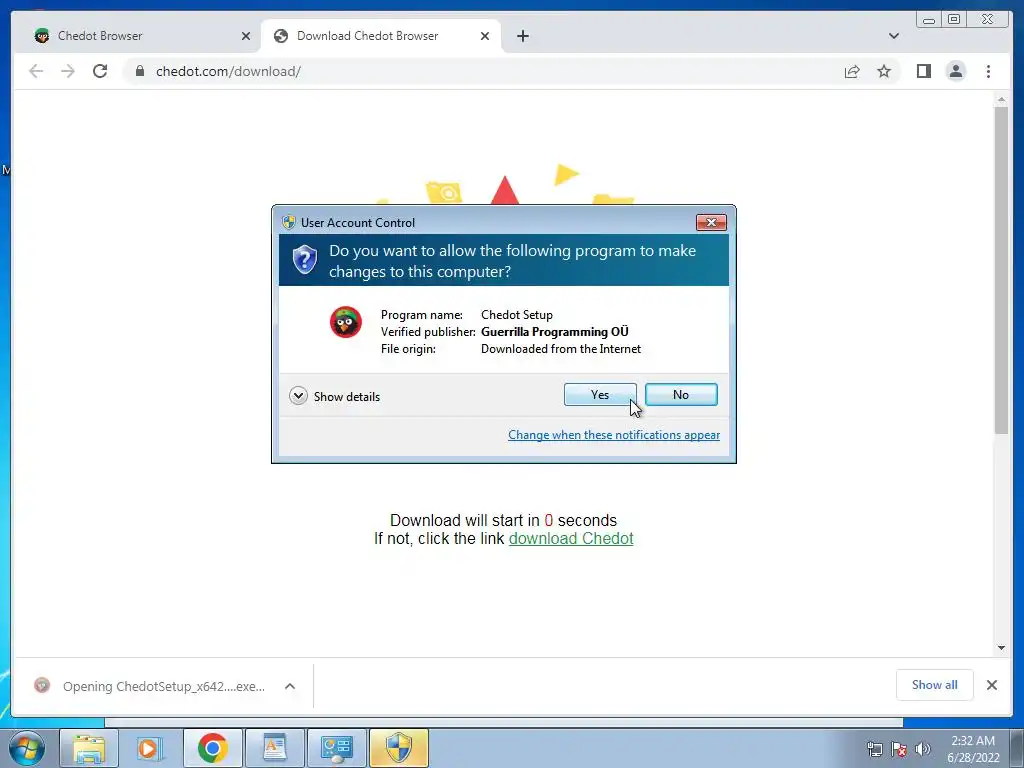
Task: Click scrollbar up arrow
Action: click(x=1001, y=100)
